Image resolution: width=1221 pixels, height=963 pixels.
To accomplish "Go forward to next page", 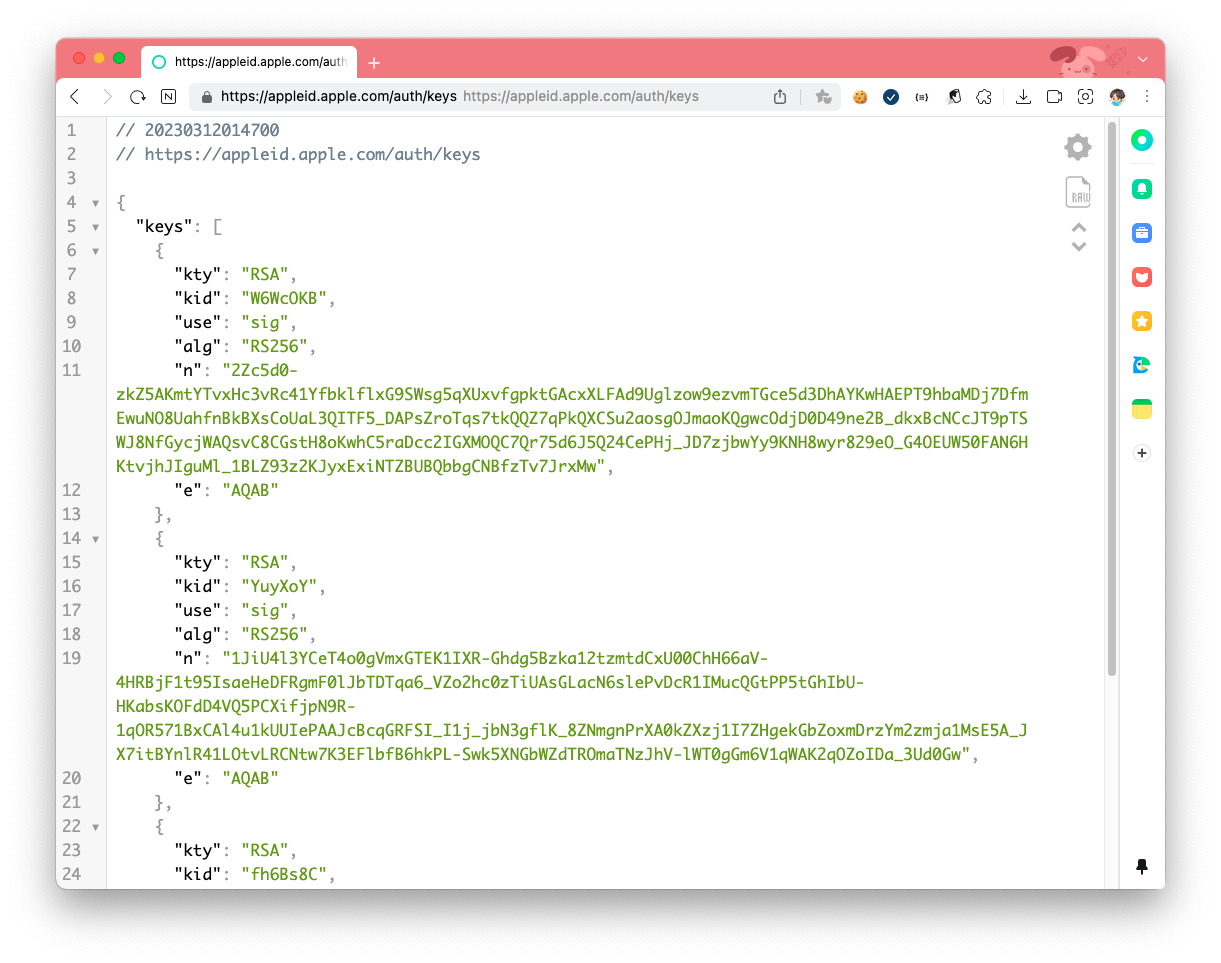I will [x=106, y=97].
